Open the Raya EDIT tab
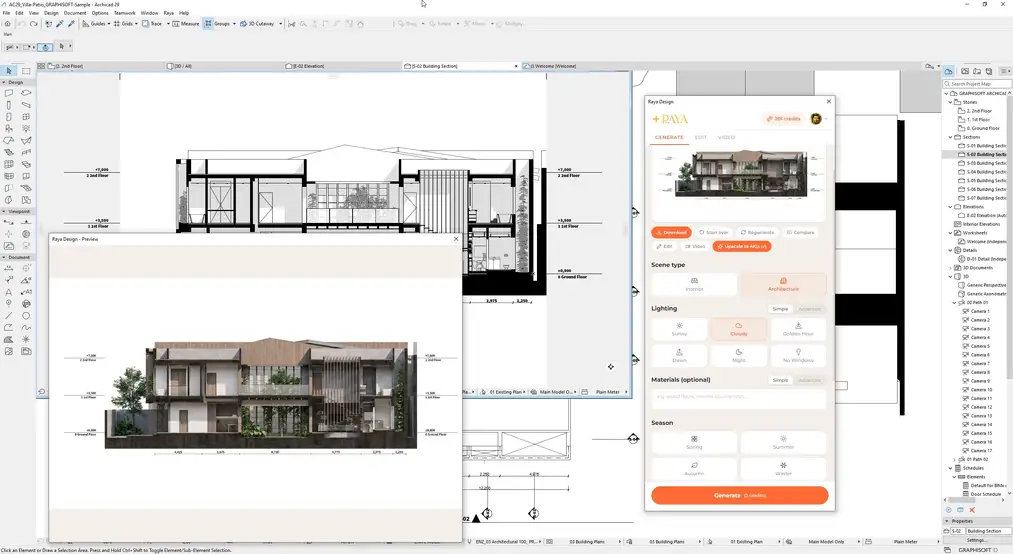Viewport: 1013px width, 554px height. [701, 137]
